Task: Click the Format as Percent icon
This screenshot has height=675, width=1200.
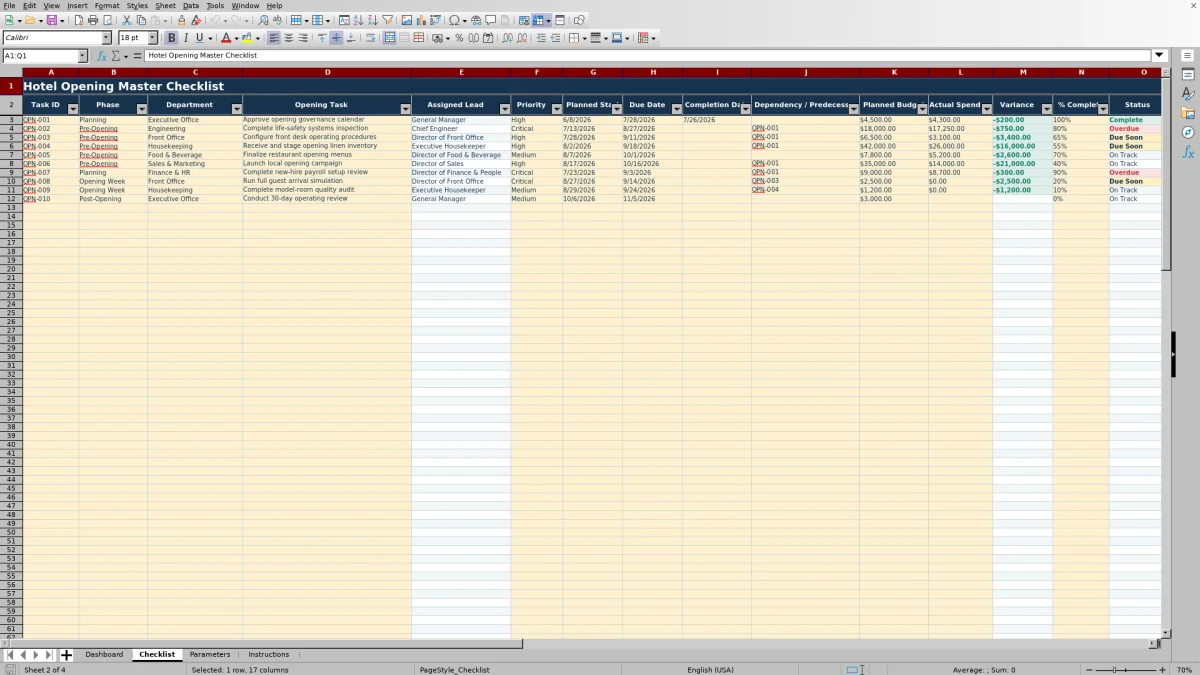Action: pyautogui.click(x=459, y=38)
